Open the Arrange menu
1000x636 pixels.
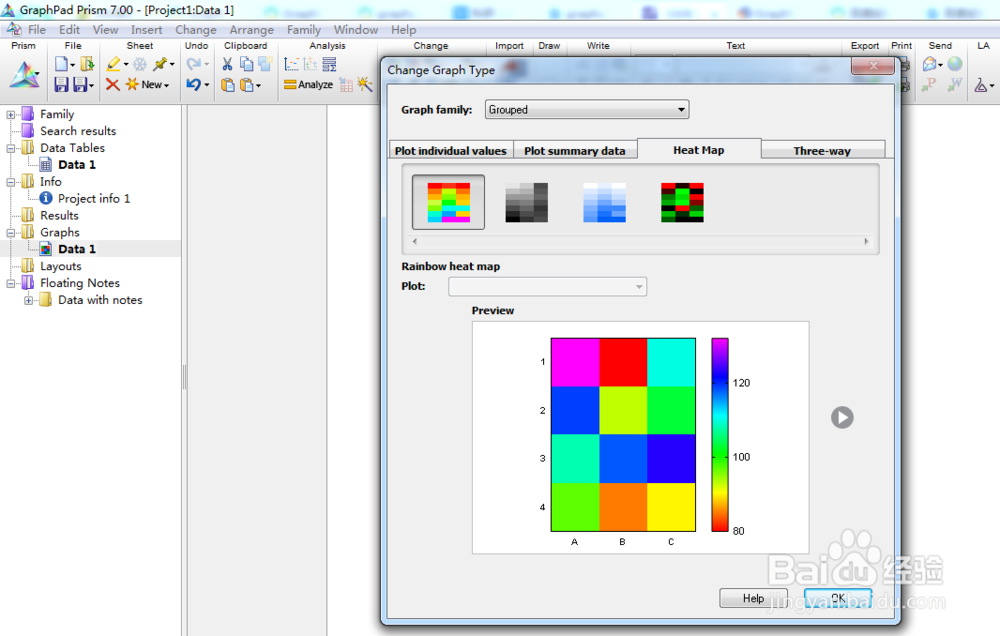[251, 30]
